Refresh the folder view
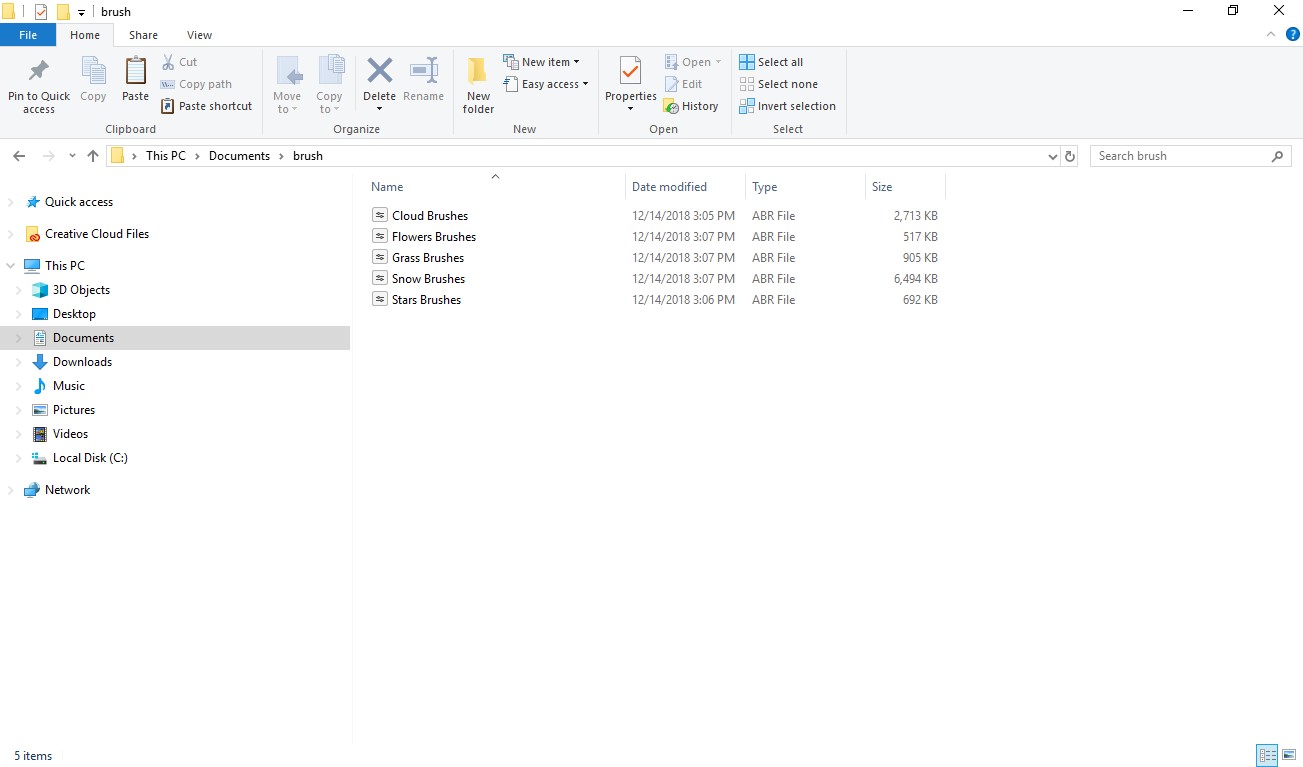This screenshot has width=1303, height=767. point(1069,156)
